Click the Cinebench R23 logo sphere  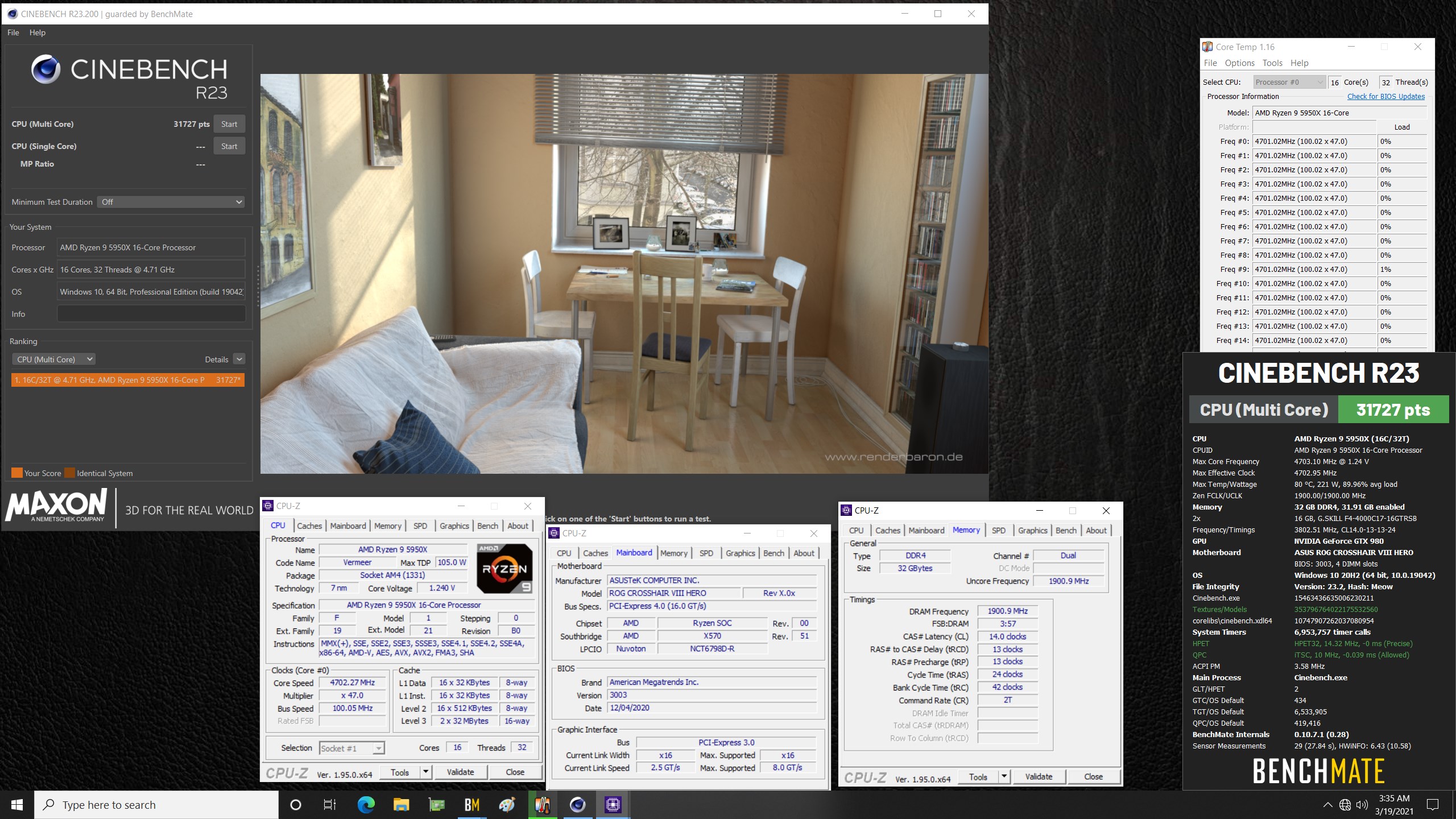pyautogui.click(x=45, y=69)
